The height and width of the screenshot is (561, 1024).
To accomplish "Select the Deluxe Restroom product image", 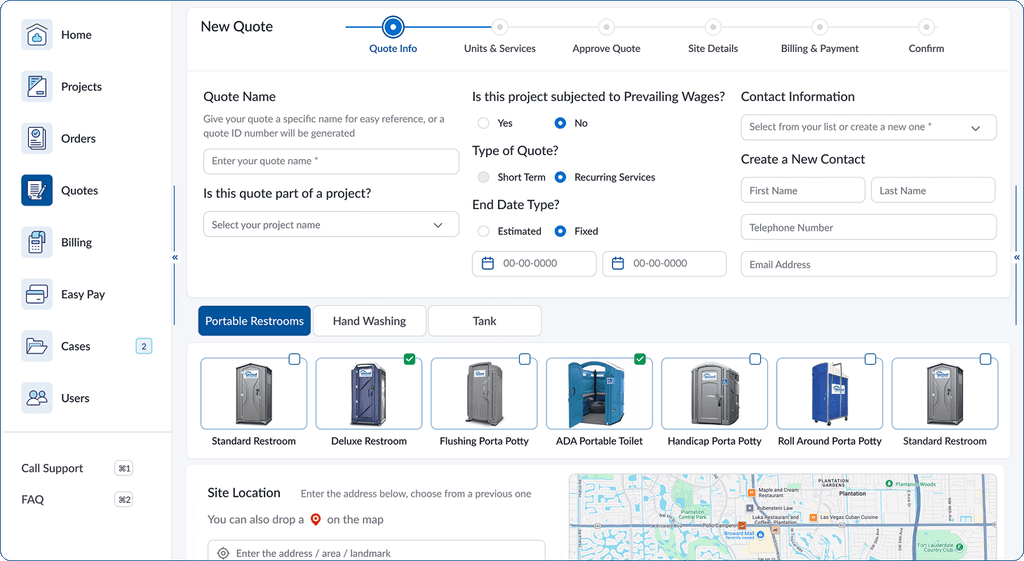I will point(369,394).
